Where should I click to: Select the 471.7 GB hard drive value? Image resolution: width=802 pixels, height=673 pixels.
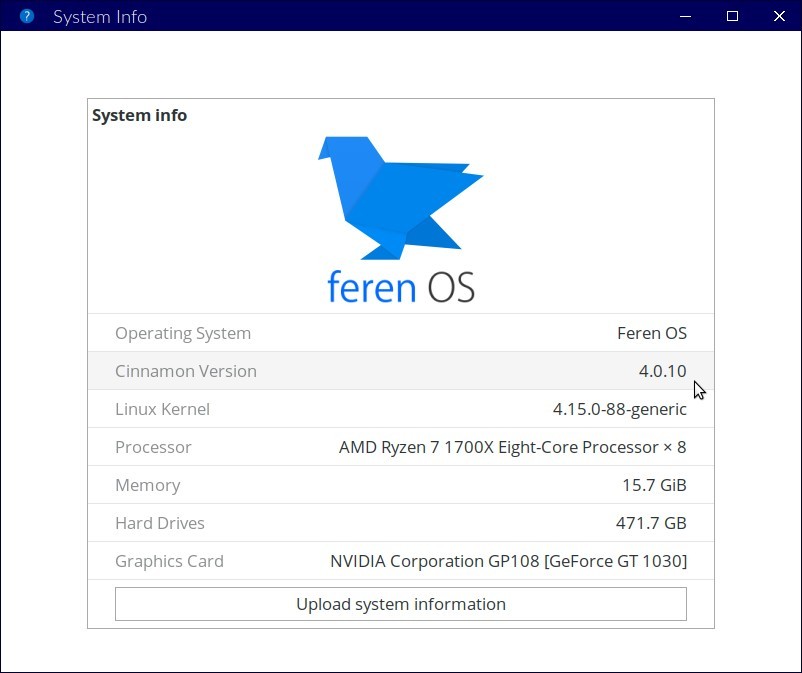pyautogui.click(x=651, y=523)
